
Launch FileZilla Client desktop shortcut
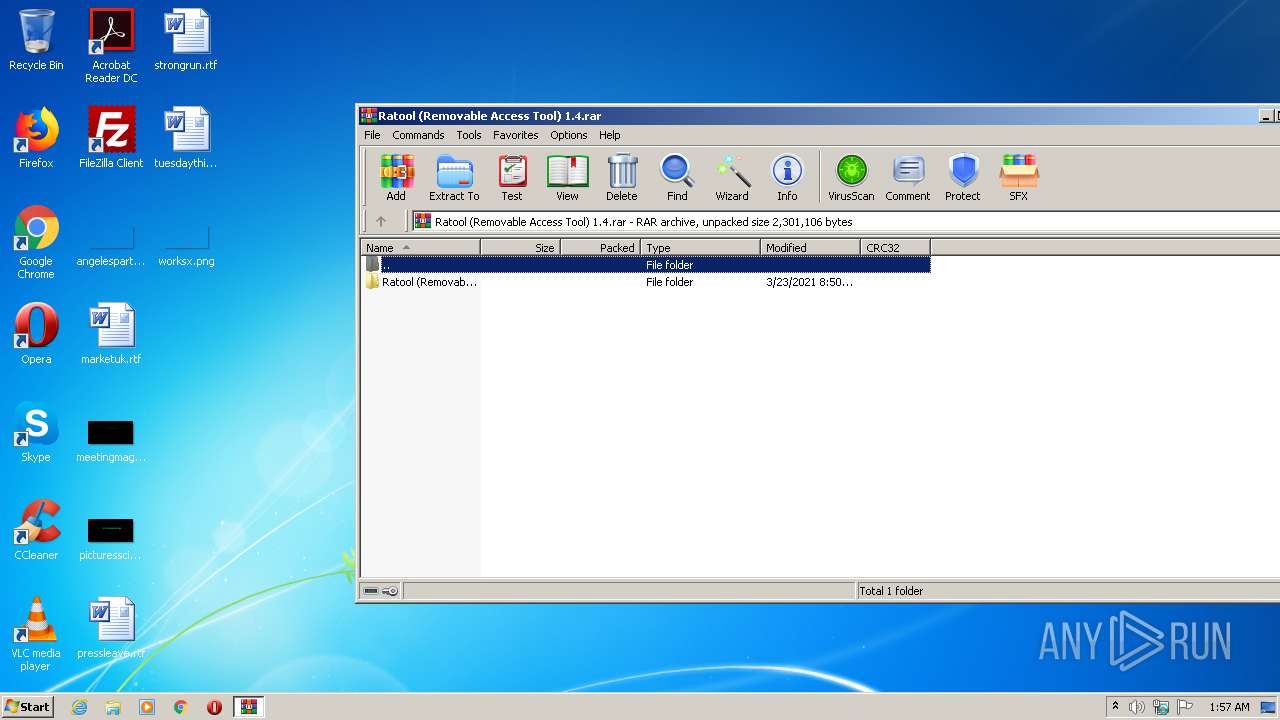(x=111, y=138)
